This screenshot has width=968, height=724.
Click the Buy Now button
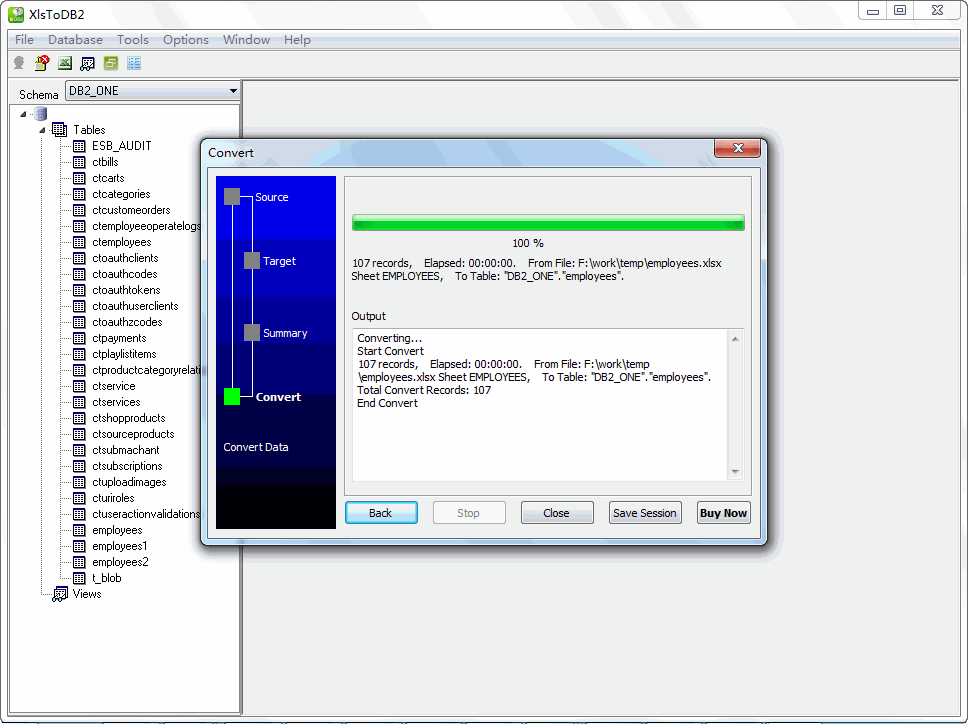point(724,513)
